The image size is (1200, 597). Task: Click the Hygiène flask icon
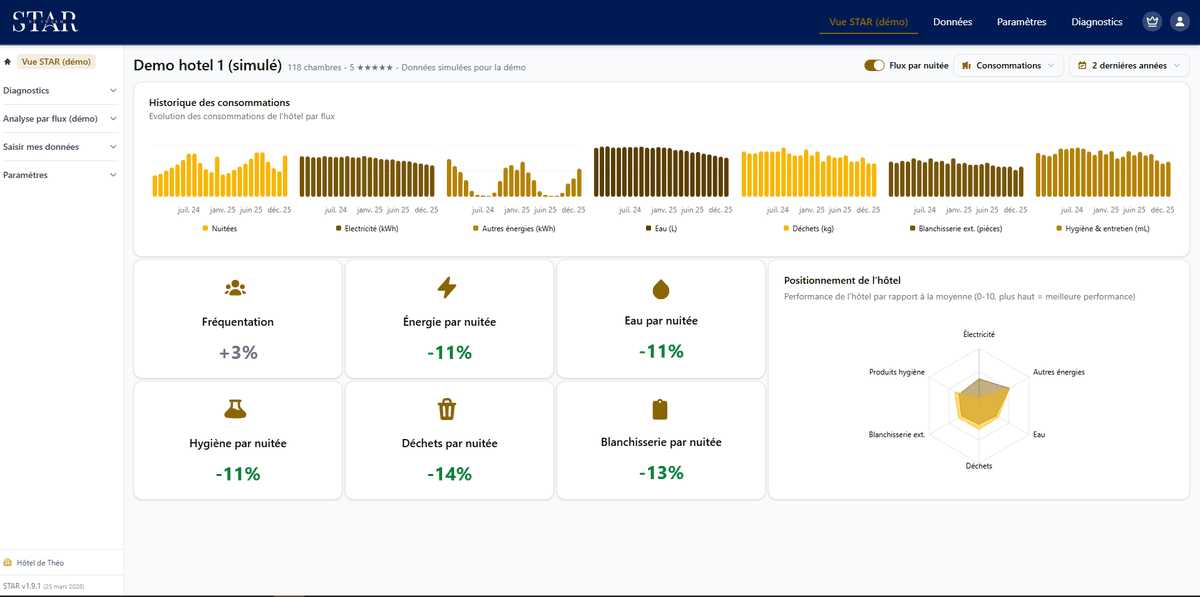point(236,408)
